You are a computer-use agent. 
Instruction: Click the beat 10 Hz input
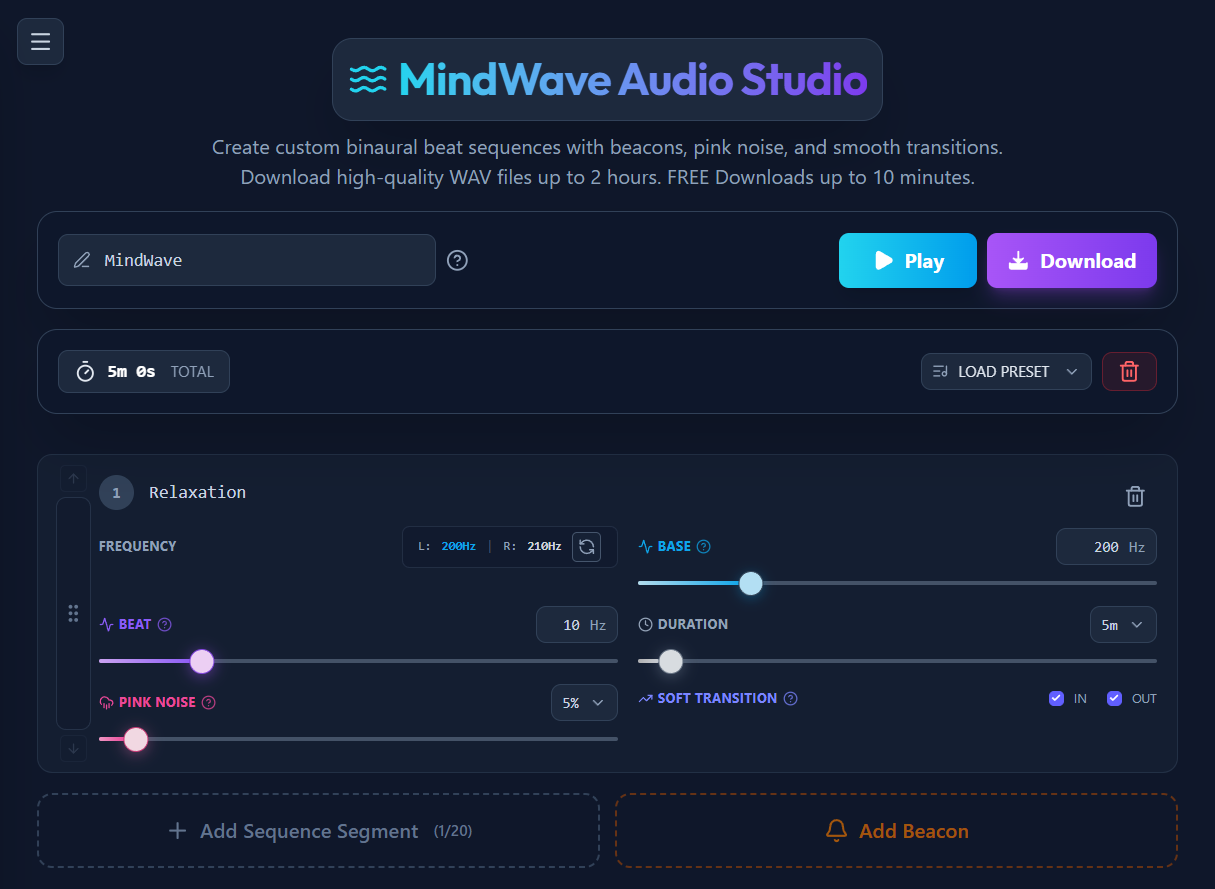577,625
